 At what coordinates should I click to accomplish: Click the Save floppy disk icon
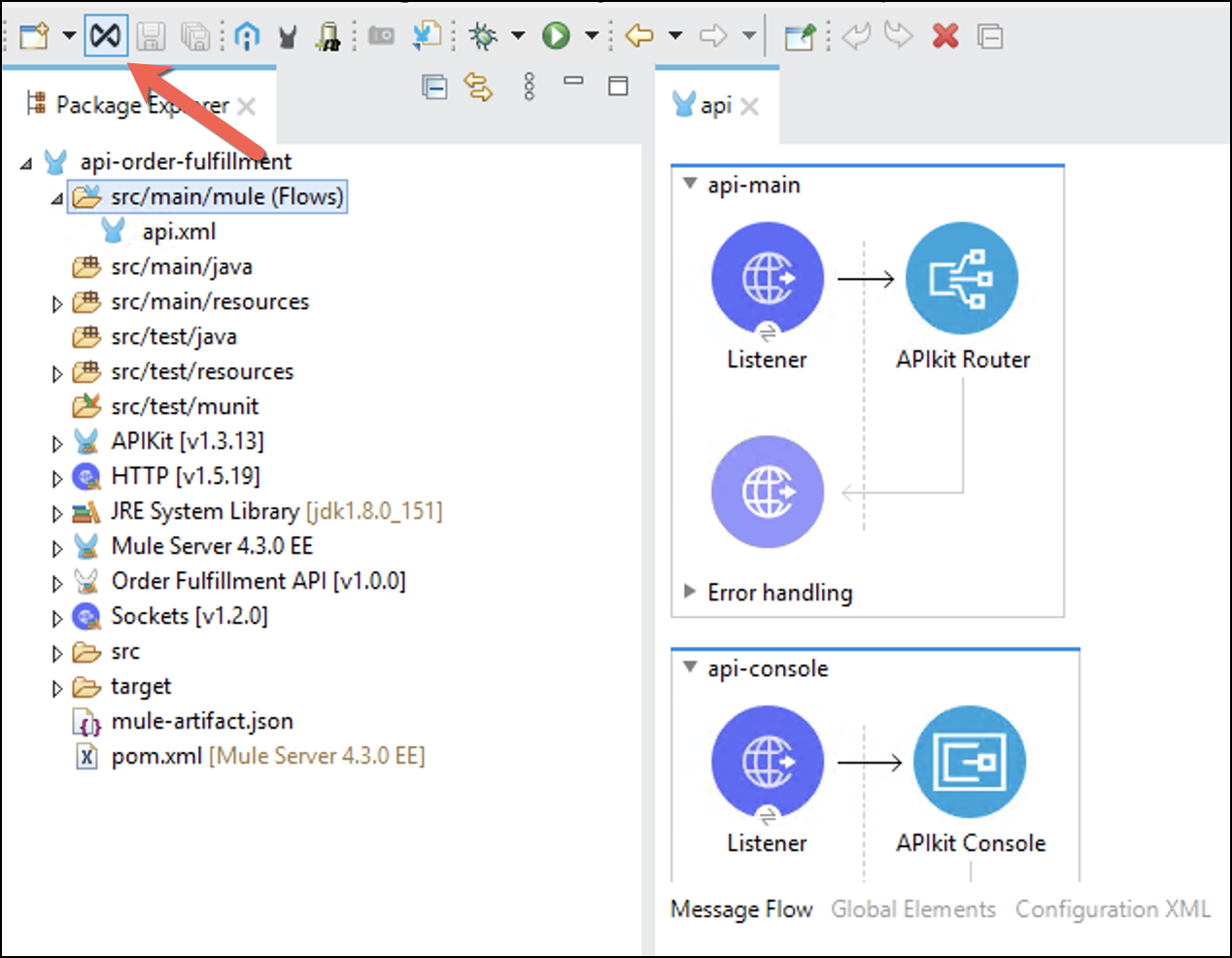151,37
